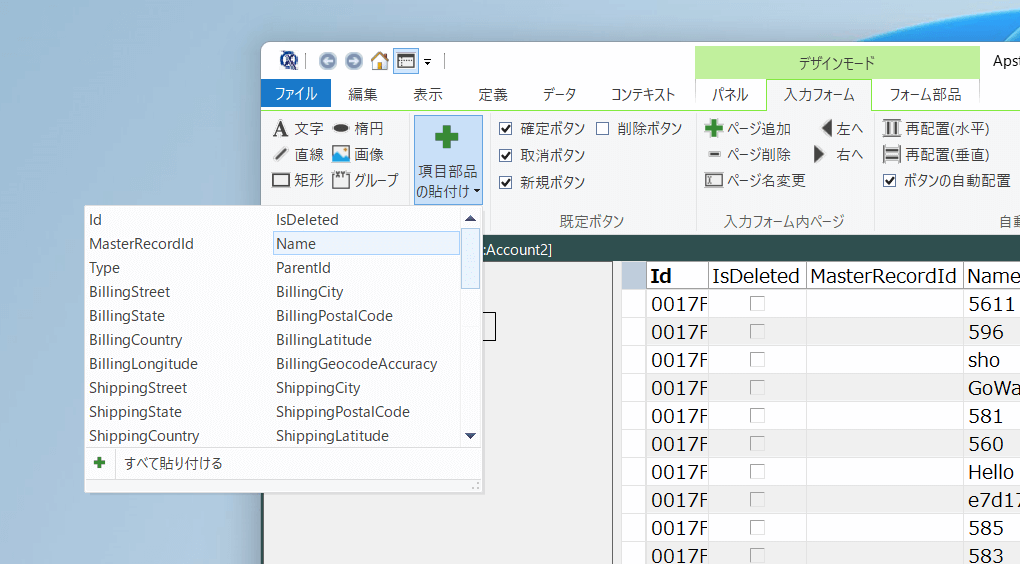The height and width of the screenshot is (564, 1020).
Task: Open quick access toolbar customize arrow
Action: pos(428,62)
